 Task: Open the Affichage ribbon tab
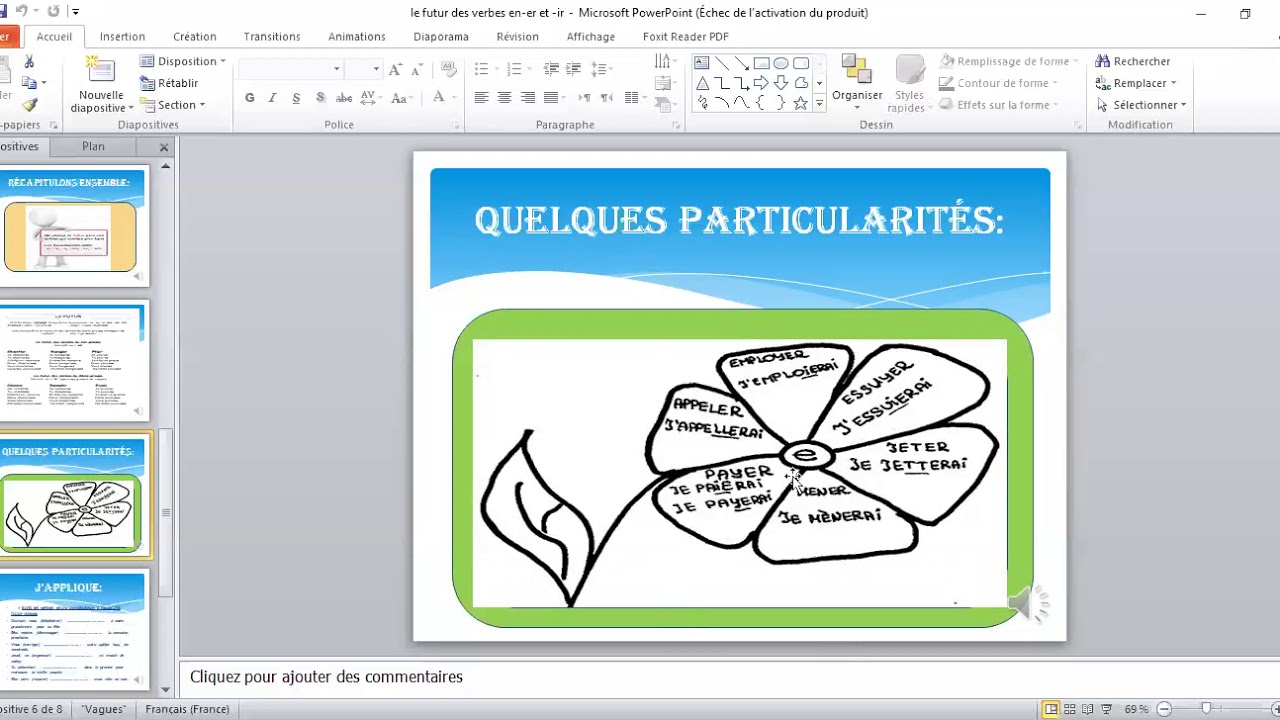[x=591, y=37]
